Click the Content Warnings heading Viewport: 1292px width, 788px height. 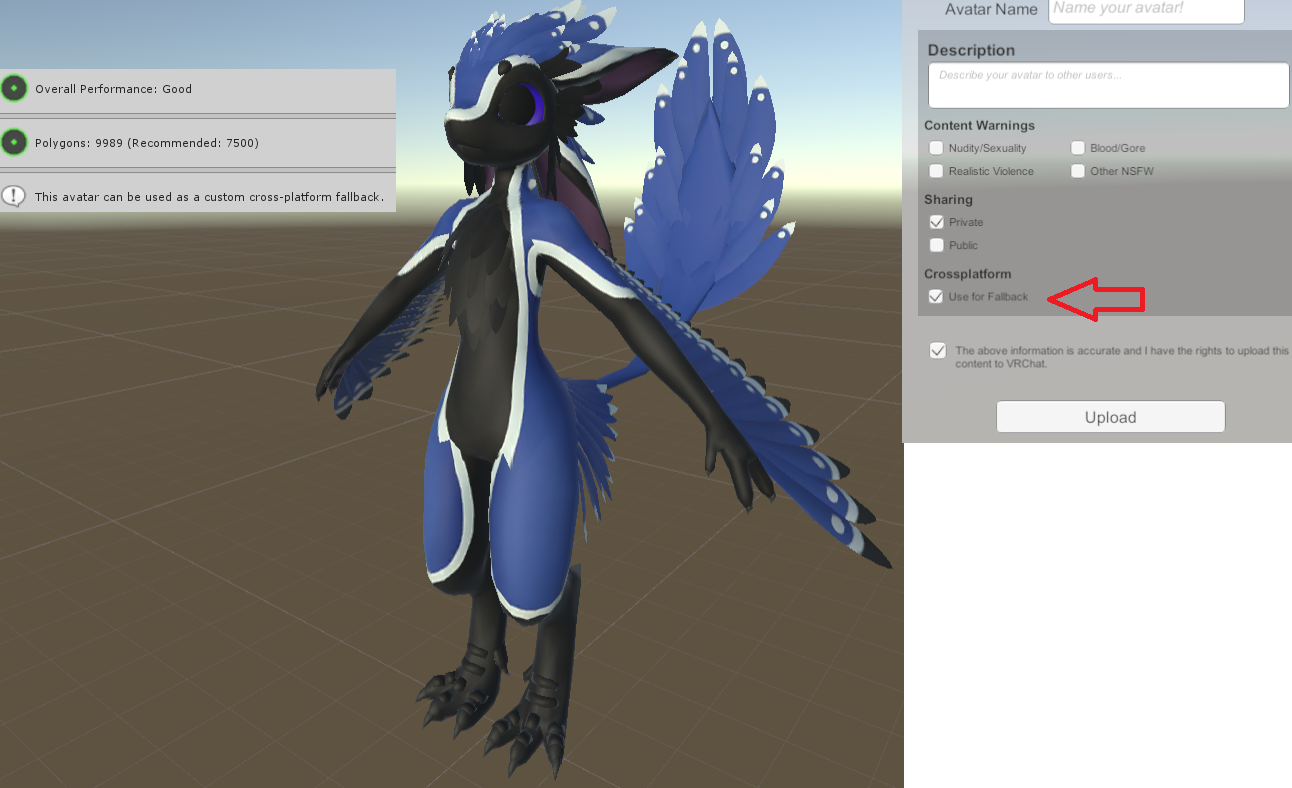pos(979,125)
